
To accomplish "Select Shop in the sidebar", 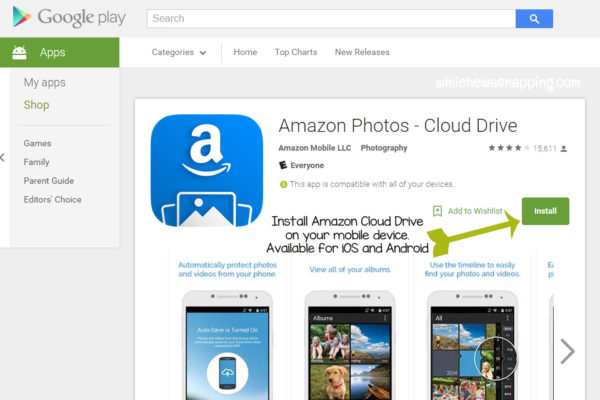I will pyautogui.click(x=36, y=104).
